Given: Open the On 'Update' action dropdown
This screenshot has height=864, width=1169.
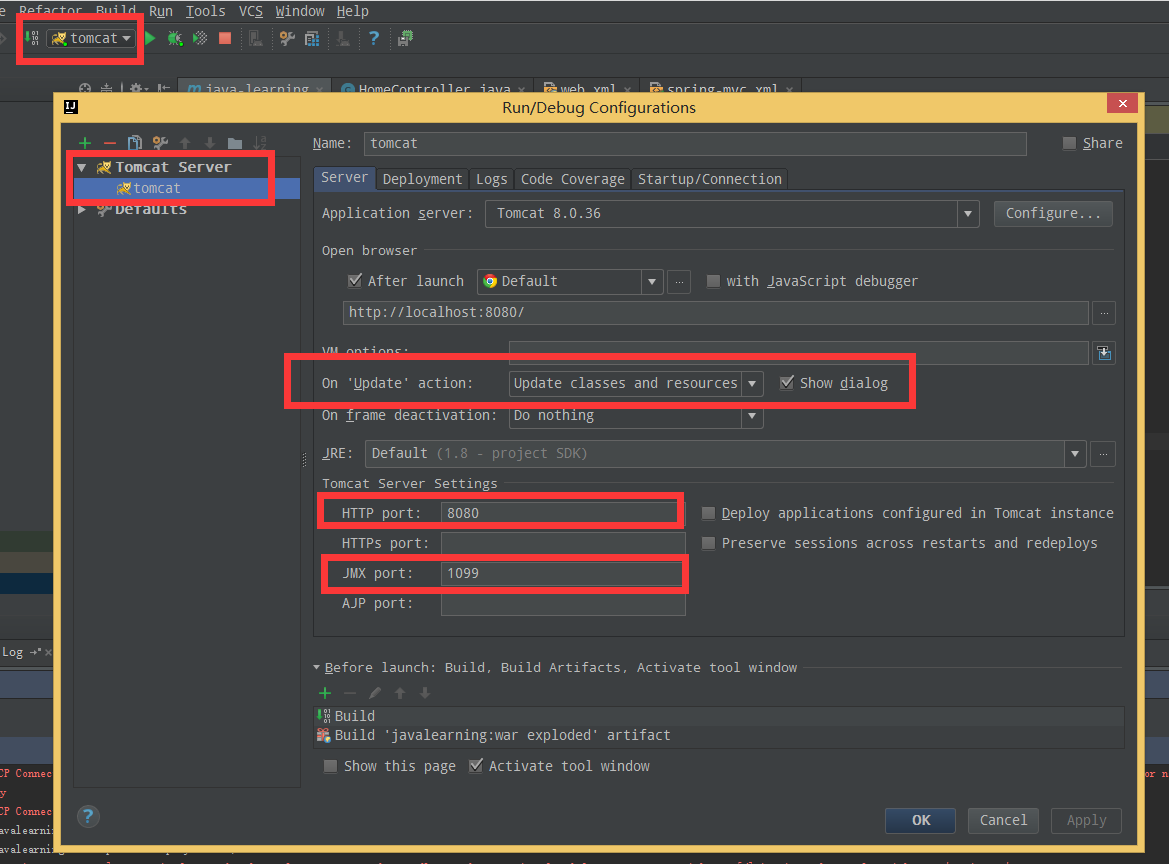Looking at the screenshot, I should (752, 383).
